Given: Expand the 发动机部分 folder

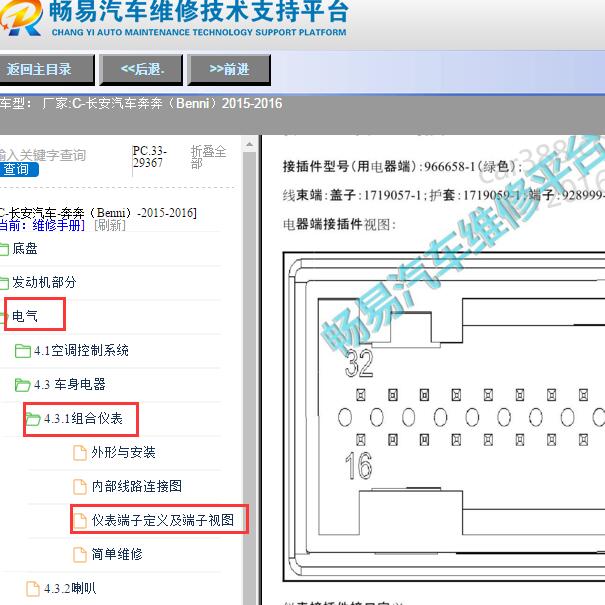Looking at the screenshot, I should (44, 282).
